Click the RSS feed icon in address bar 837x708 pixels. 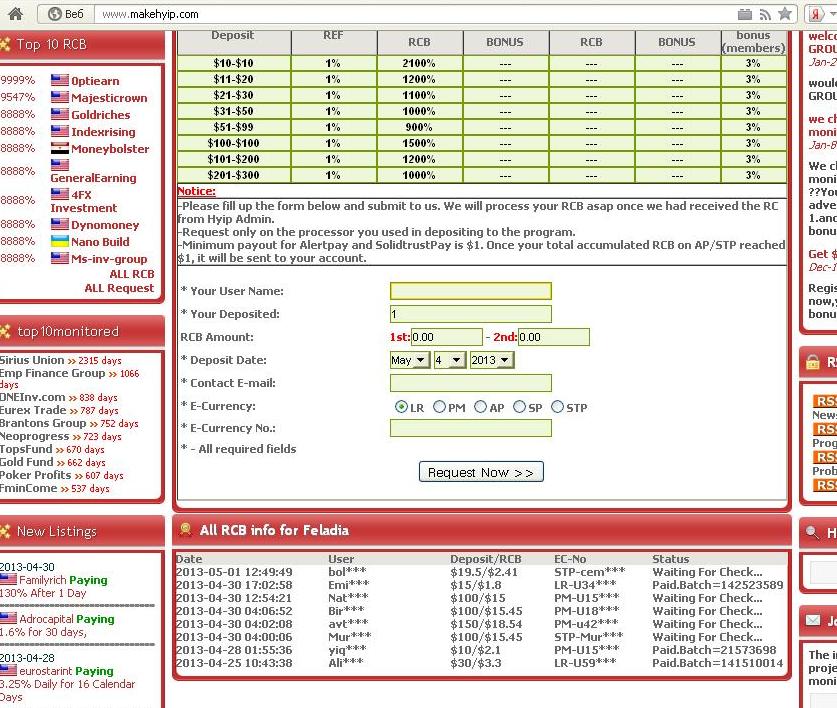[765, 14]
